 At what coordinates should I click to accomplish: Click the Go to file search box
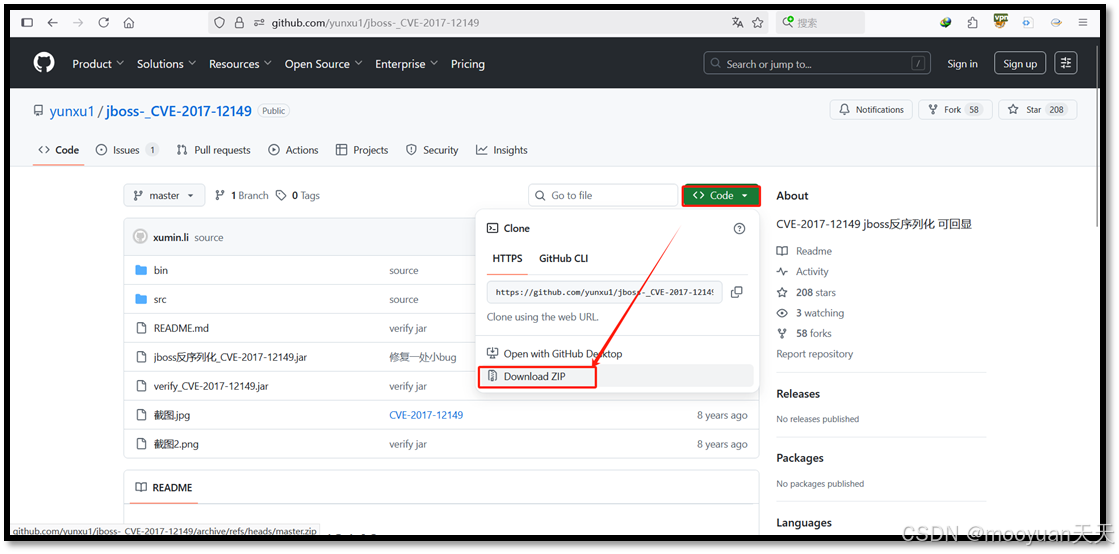pos(603,196)
